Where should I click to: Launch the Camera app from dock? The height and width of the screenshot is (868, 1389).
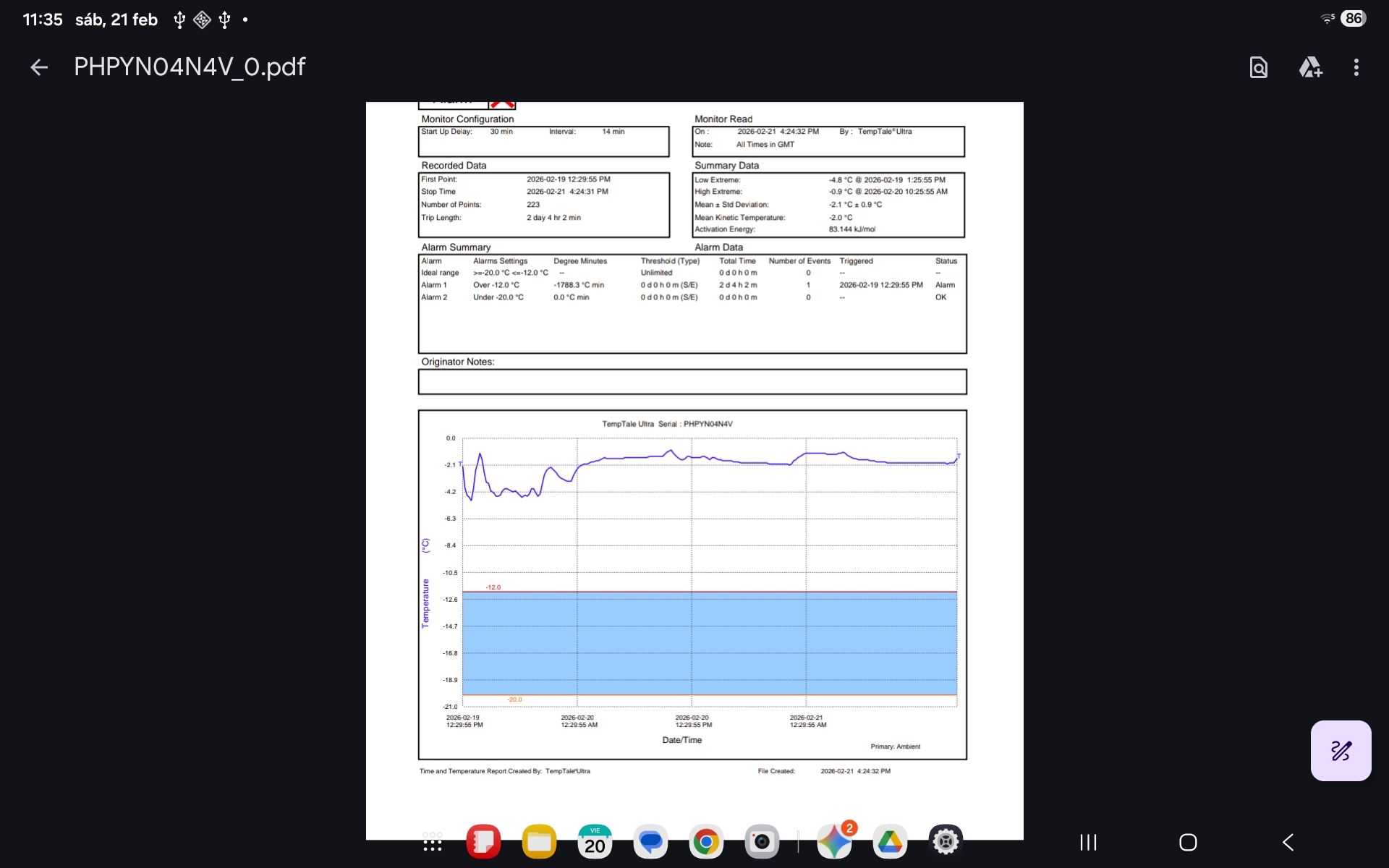tap(762, 842)
